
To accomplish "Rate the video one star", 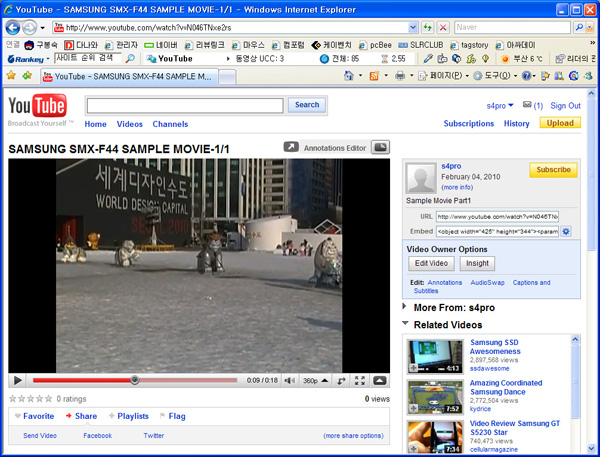I will pyautogui.click(x=13, y=399).
